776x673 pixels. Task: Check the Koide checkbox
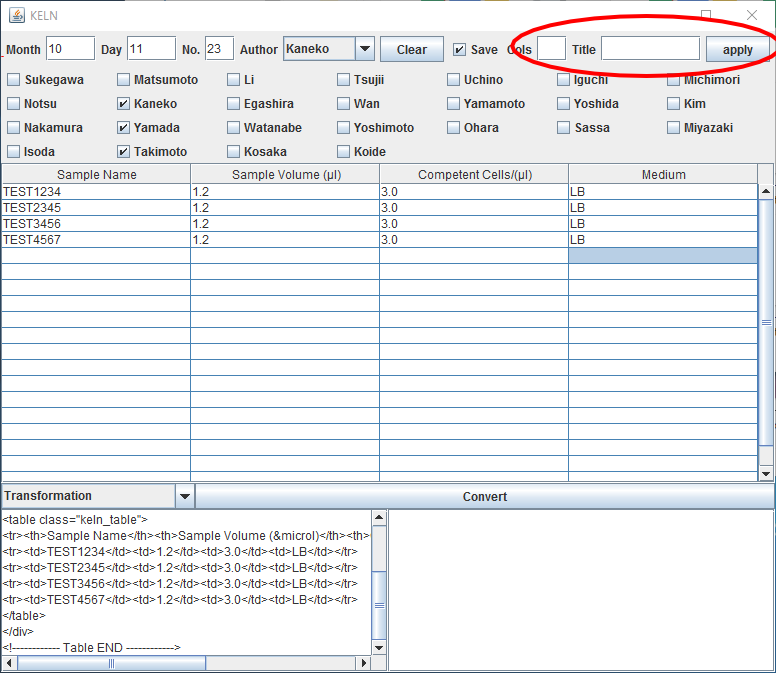(343, 151)
